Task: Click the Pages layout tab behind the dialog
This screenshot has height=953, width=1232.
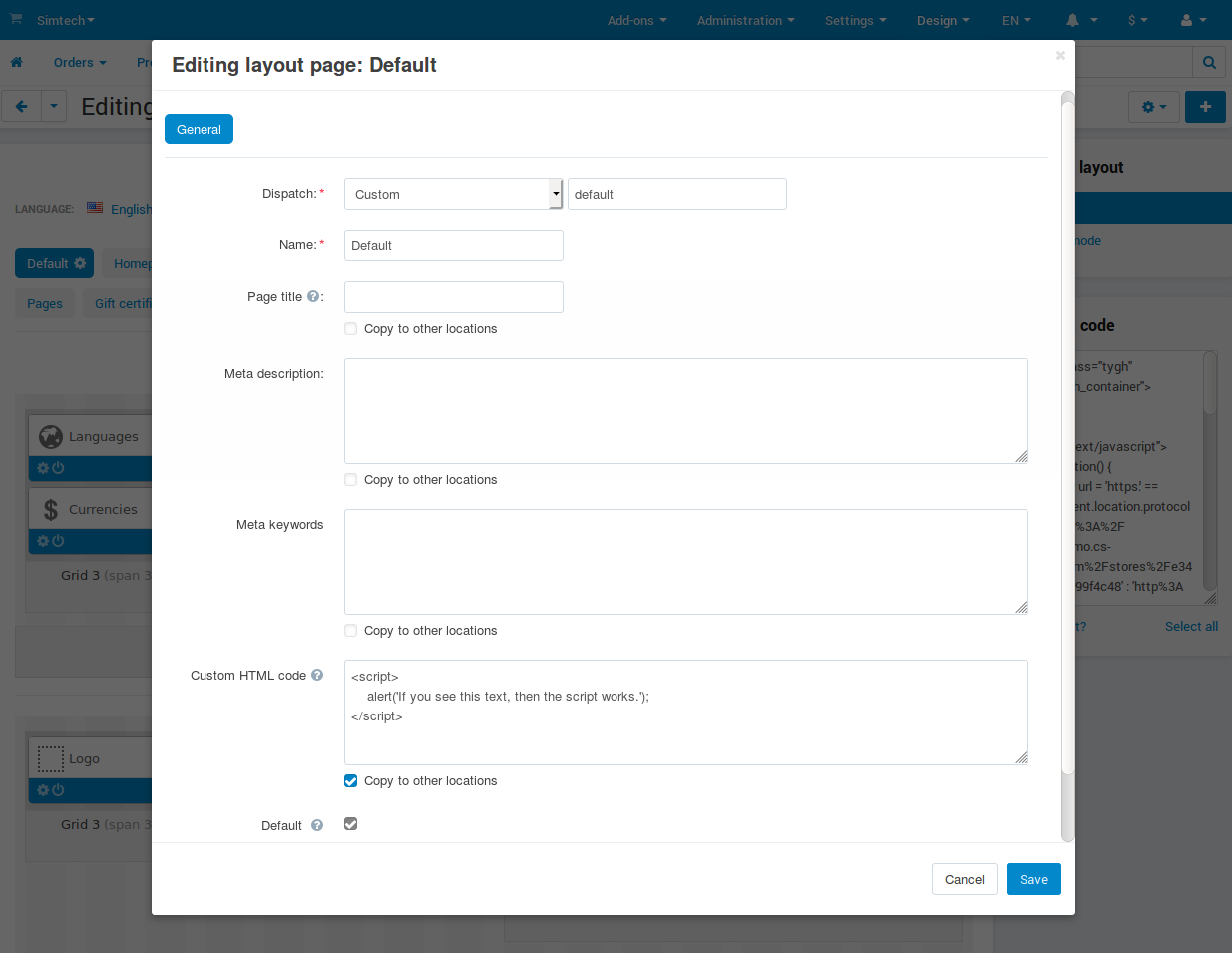Action: (45, 304)
